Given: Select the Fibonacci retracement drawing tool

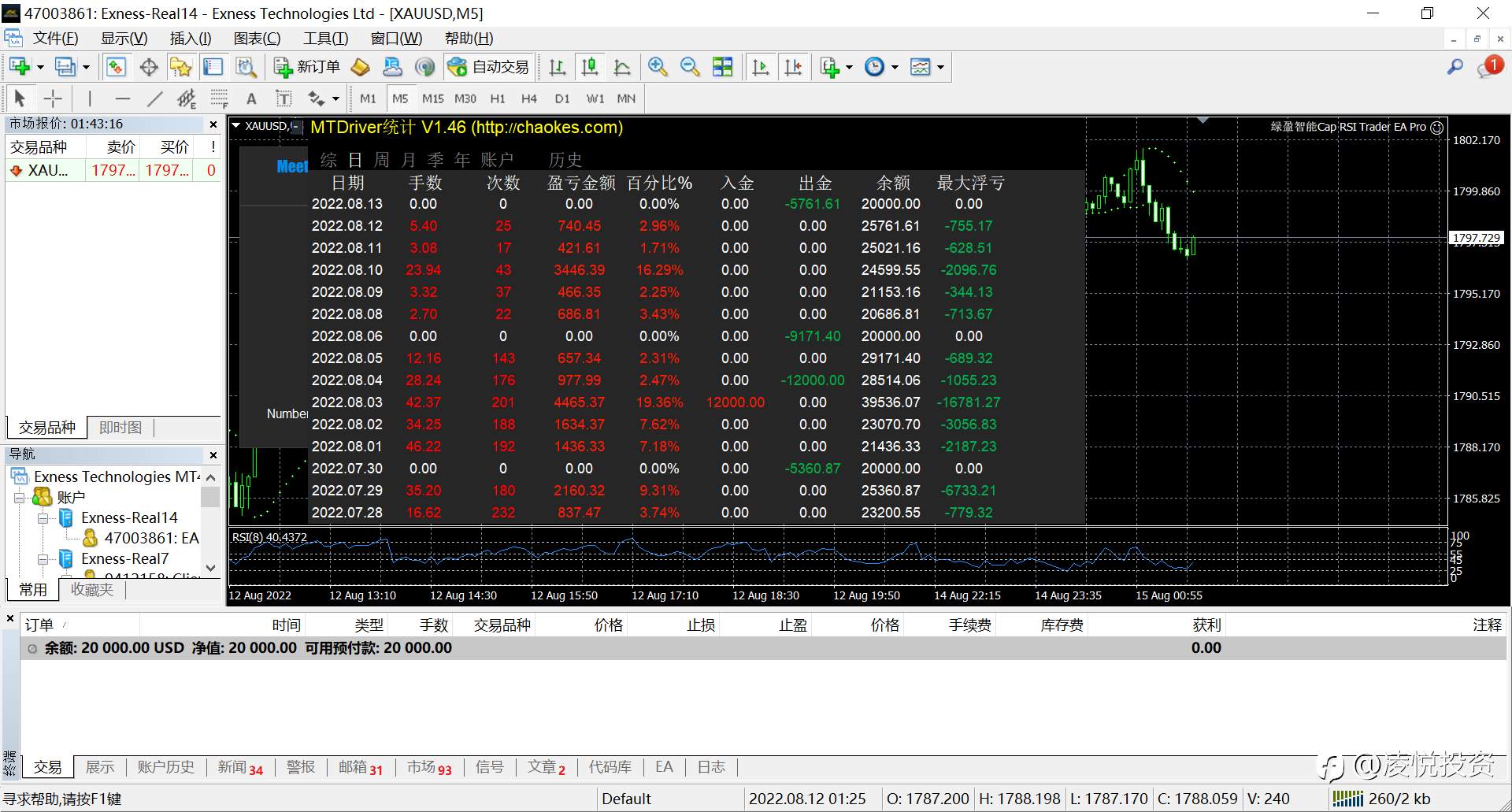Looking at the screenshot, I should point(220,98).
